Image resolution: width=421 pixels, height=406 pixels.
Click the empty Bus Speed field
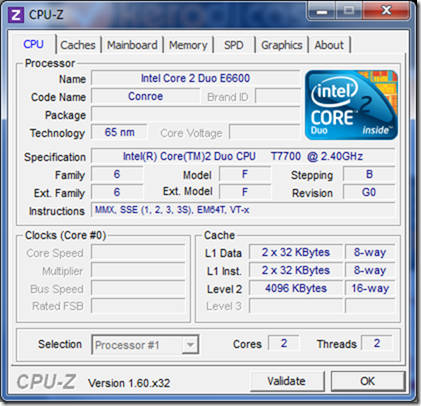pos(138,288)
